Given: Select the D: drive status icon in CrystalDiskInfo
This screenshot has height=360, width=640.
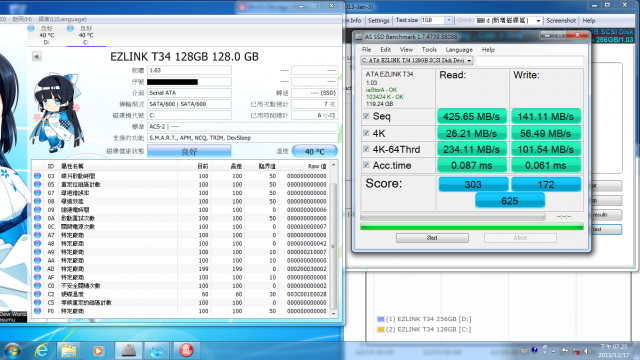Looking at the screenshot, I should click(31, 28).
